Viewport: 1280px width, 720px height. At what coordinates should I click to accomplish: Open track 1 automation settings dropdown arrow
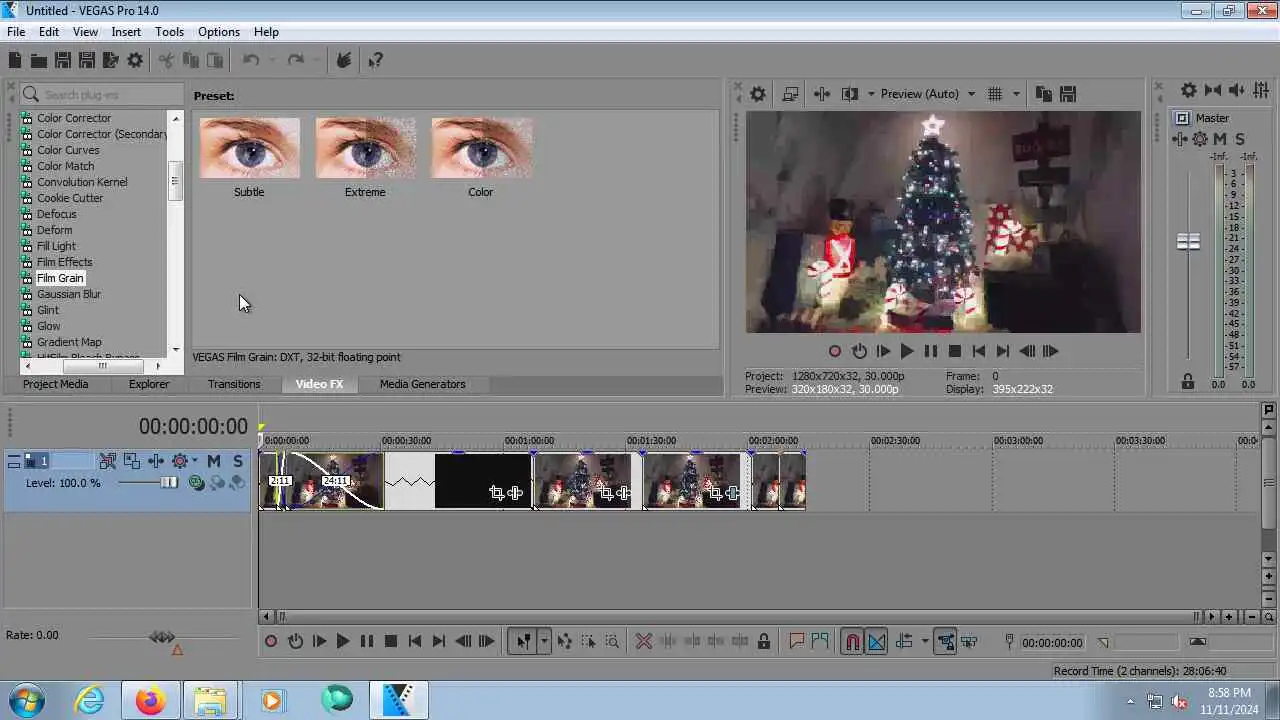(194, 461)
